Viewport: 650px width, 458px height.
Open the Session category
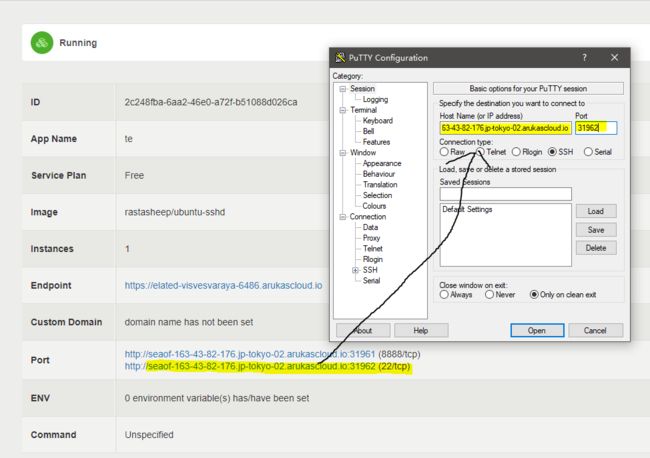click(x=362, y=89)
